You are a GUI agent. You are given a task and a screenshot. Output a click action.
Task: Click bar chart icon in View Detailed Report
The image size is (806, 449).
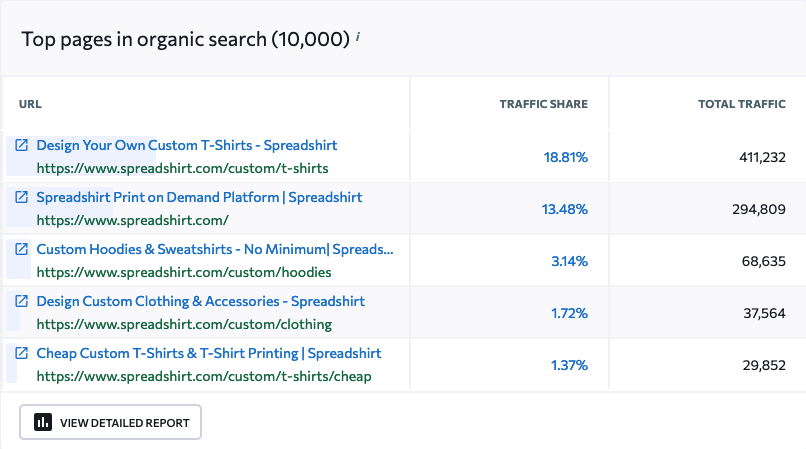tap(43, 422)
